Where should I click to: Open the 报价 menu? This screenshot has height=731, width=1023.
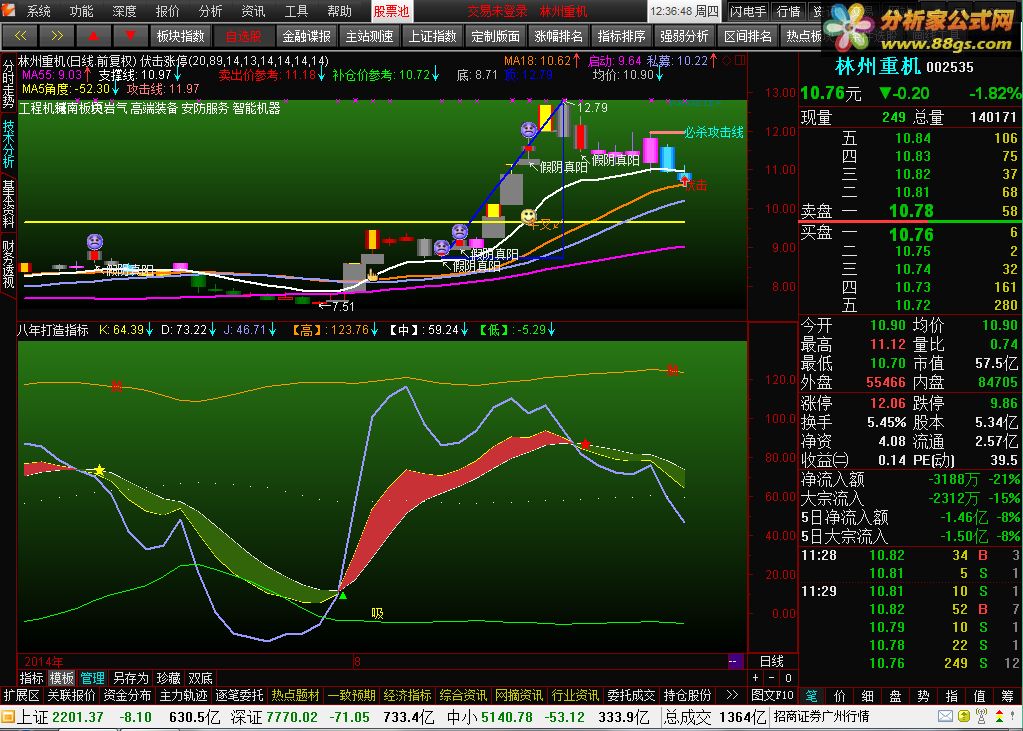pyautogui.click(x=168, y=11)
